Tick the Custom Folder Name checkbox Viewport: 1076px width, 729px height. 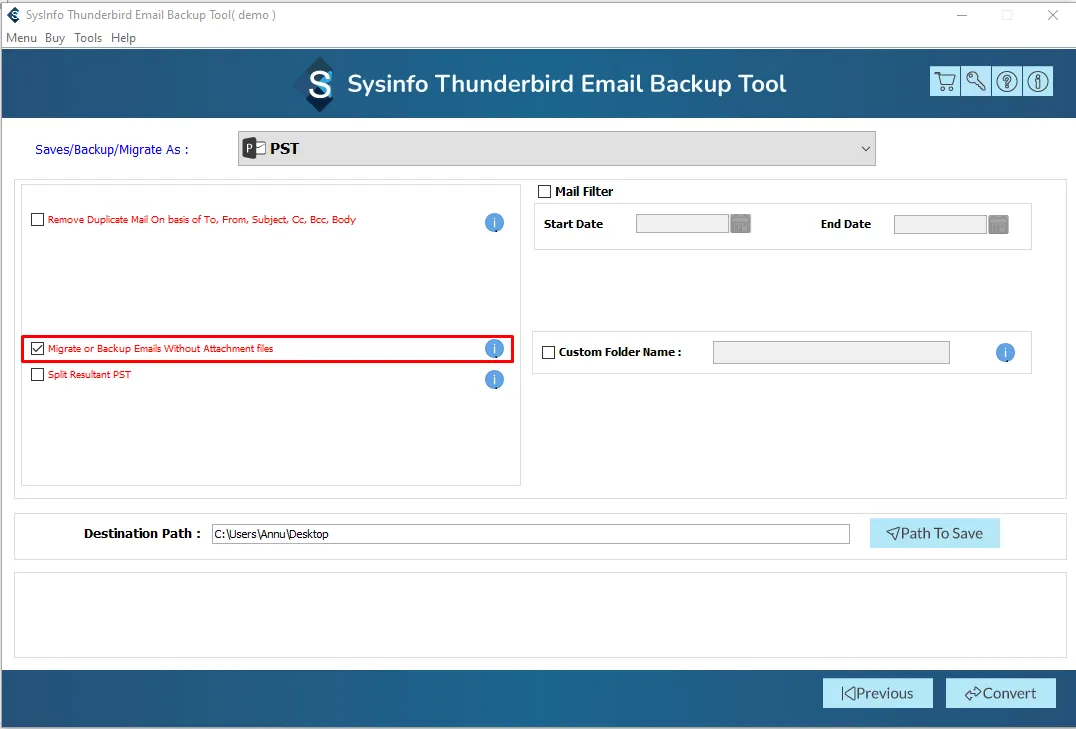pos(548,353)
